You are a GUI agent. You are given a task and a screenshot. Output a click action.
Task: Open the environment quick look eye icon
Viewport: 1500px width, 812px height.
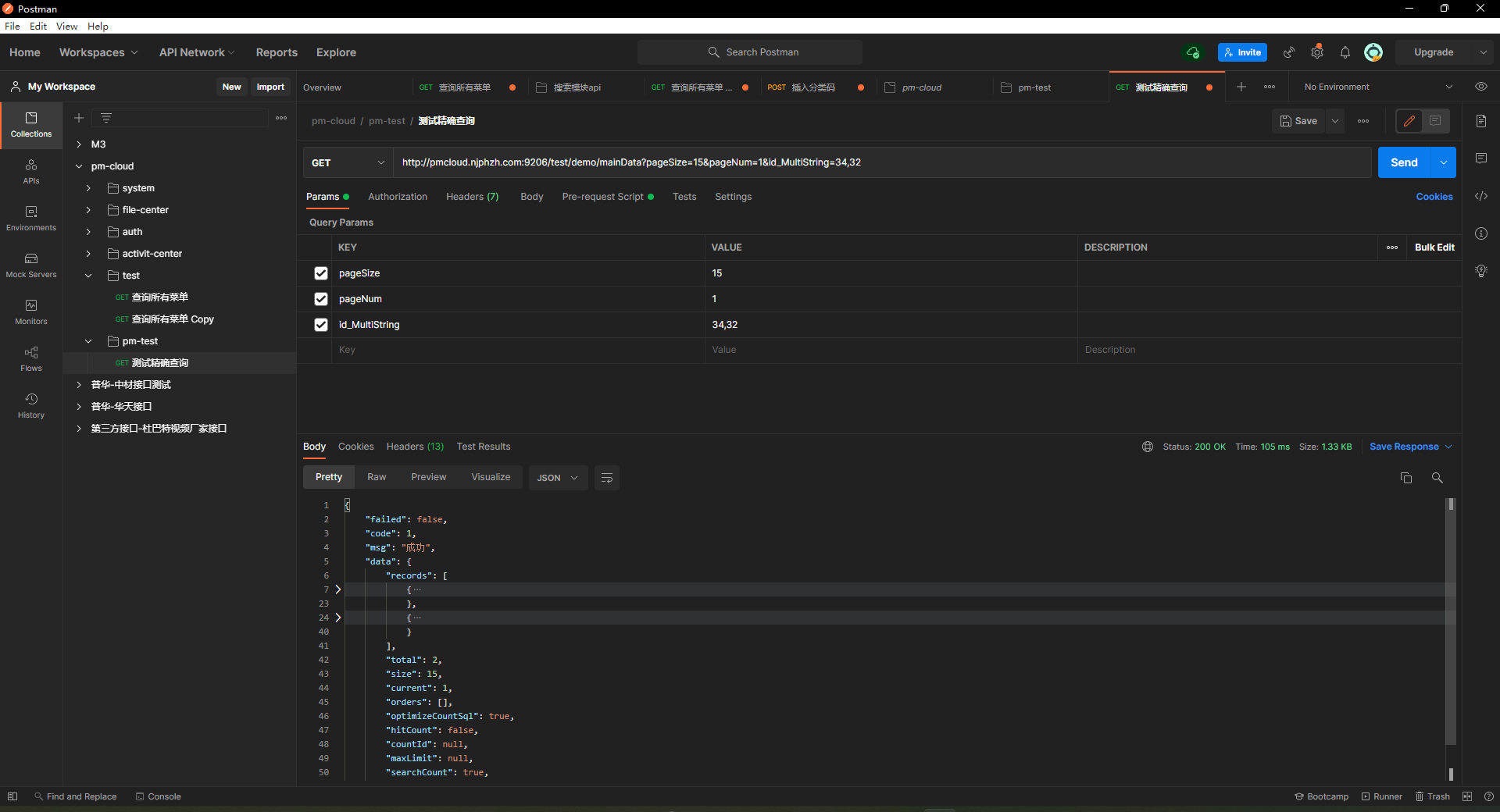1481,87
